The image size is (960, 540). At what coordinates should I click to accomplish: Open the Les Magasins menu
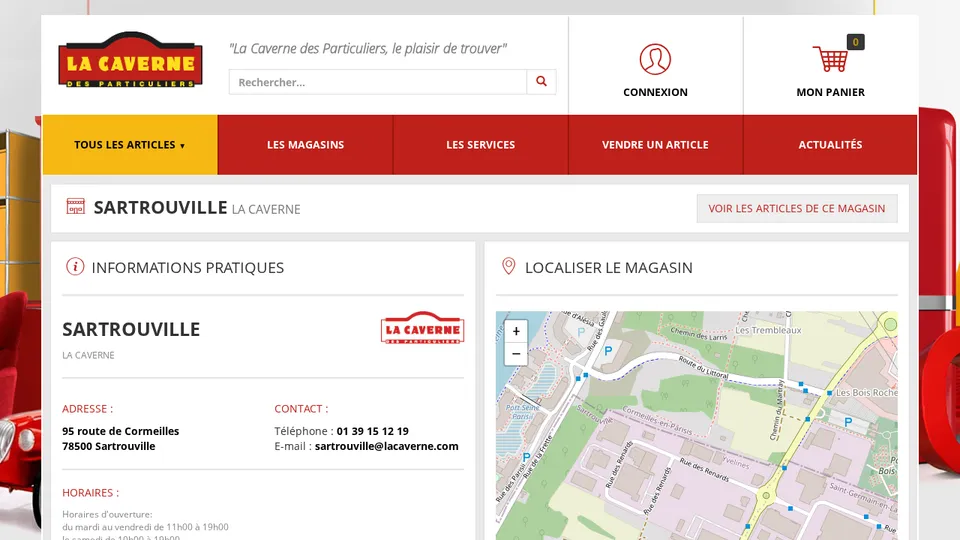click(x=306, y=144)
